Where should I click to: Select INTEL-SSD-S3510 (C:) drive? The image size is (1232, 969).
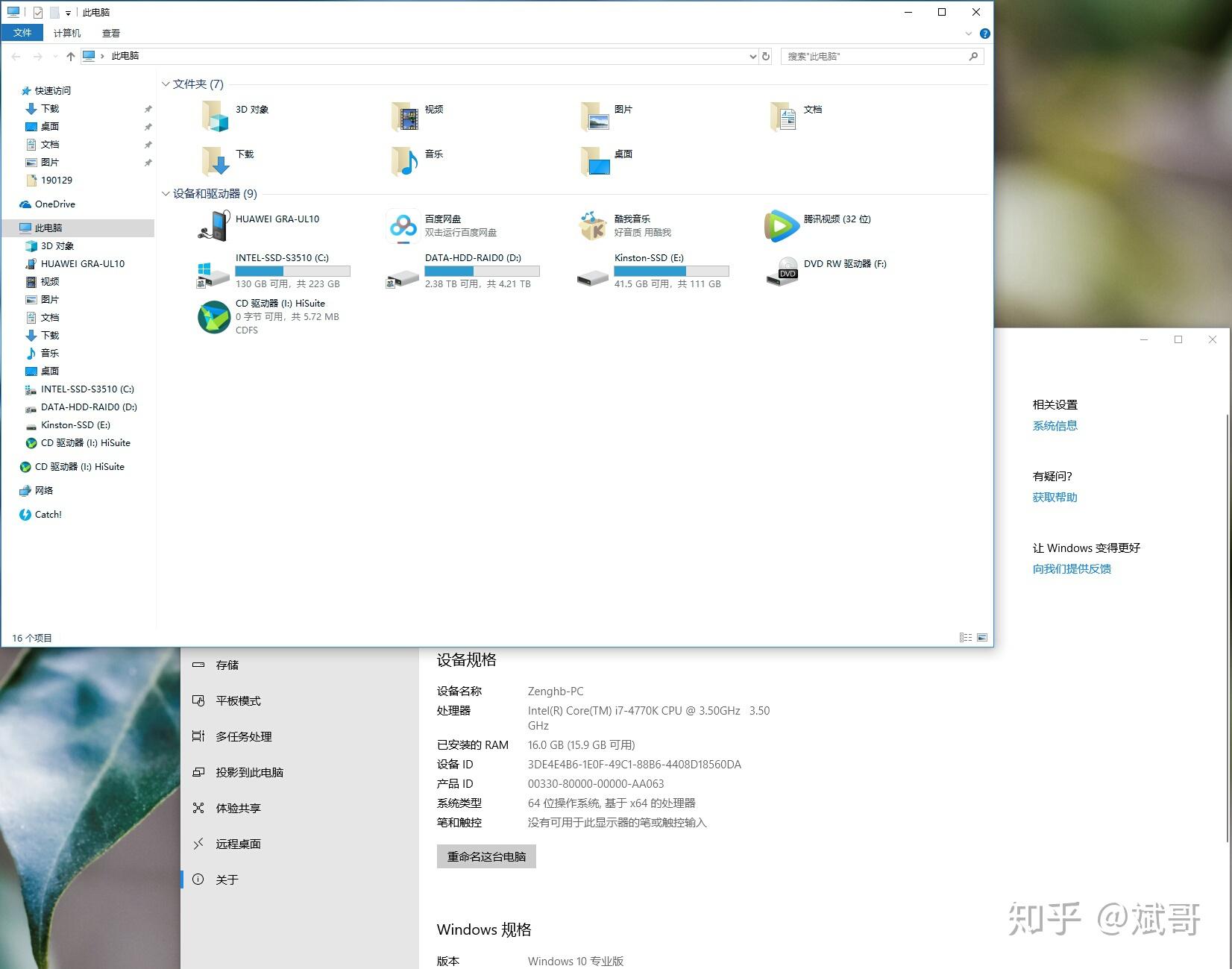click(x=273, y=271)
